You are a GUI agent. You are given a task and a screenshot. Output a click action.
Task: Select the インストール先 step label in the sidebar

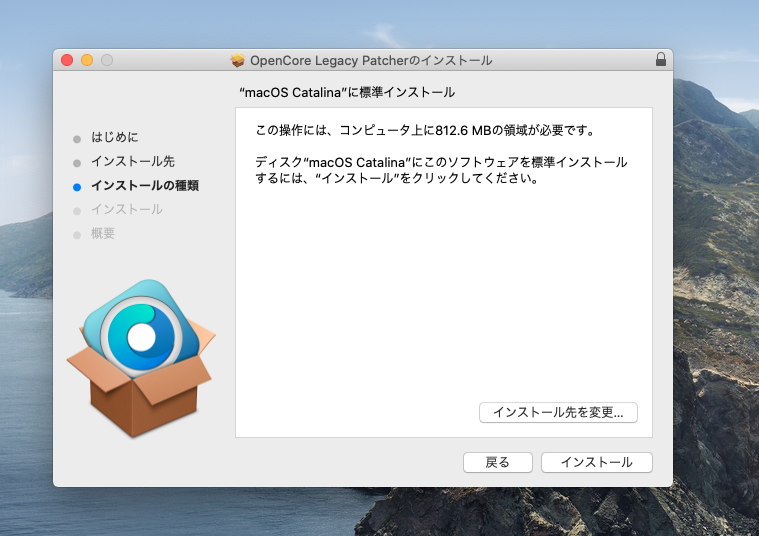click(133, 161)
